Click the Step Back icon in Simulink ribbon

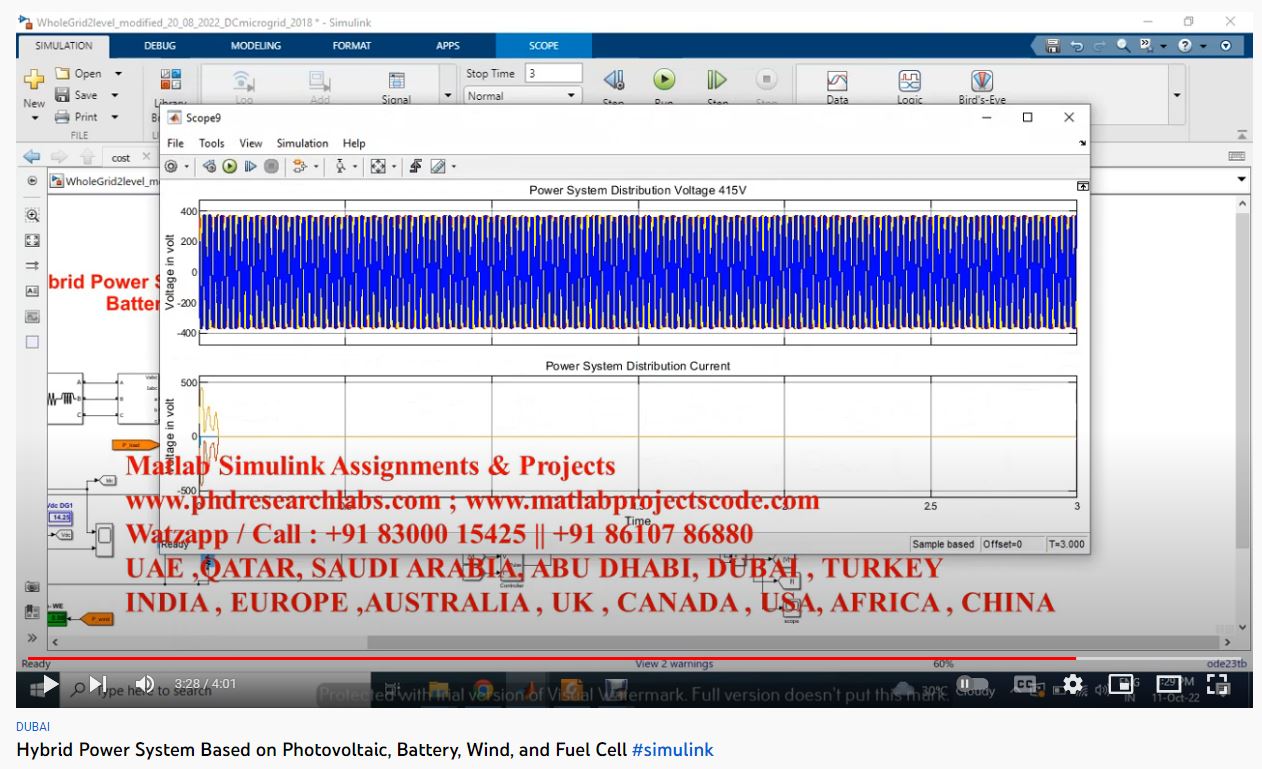click(x=614, y=80)
